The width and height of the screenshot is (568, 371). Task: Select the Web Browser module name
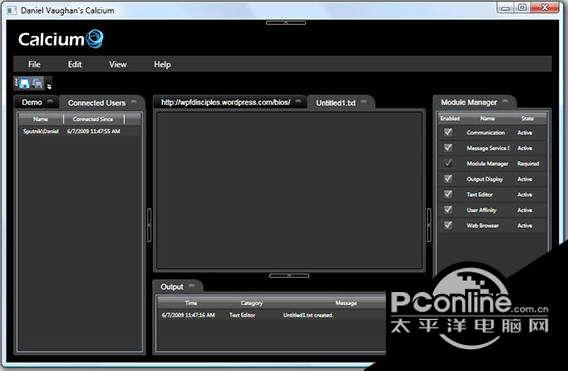pos(483,226)
